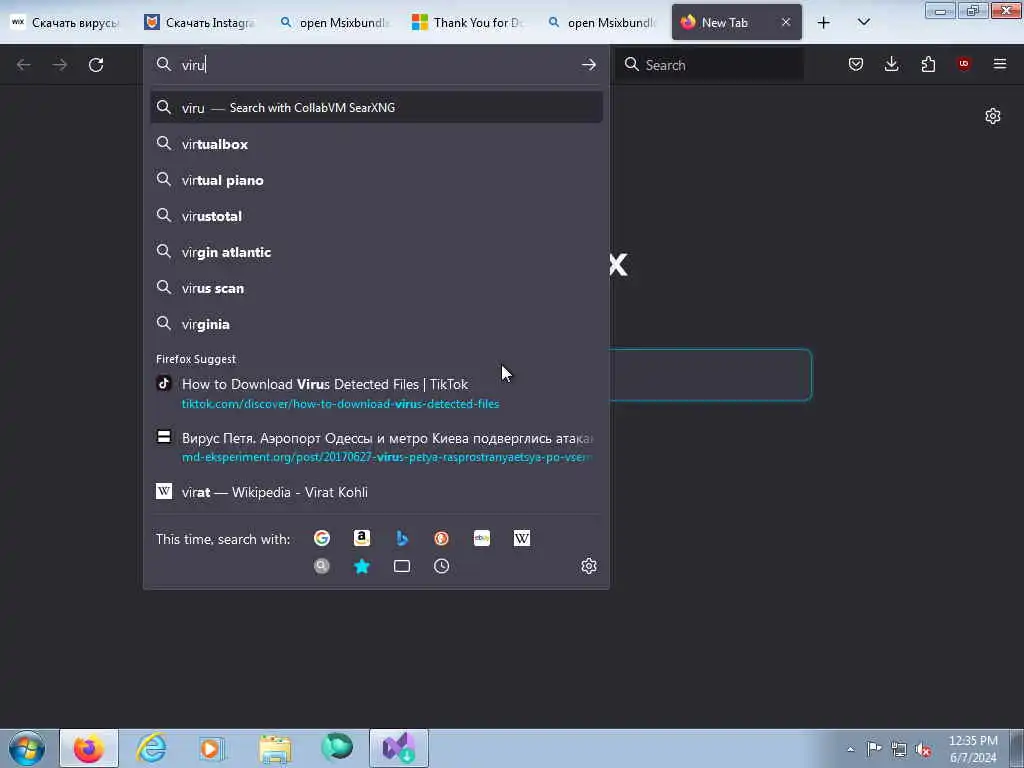
Task: Select the virtual piano suggestion
Action: (376, 180)
